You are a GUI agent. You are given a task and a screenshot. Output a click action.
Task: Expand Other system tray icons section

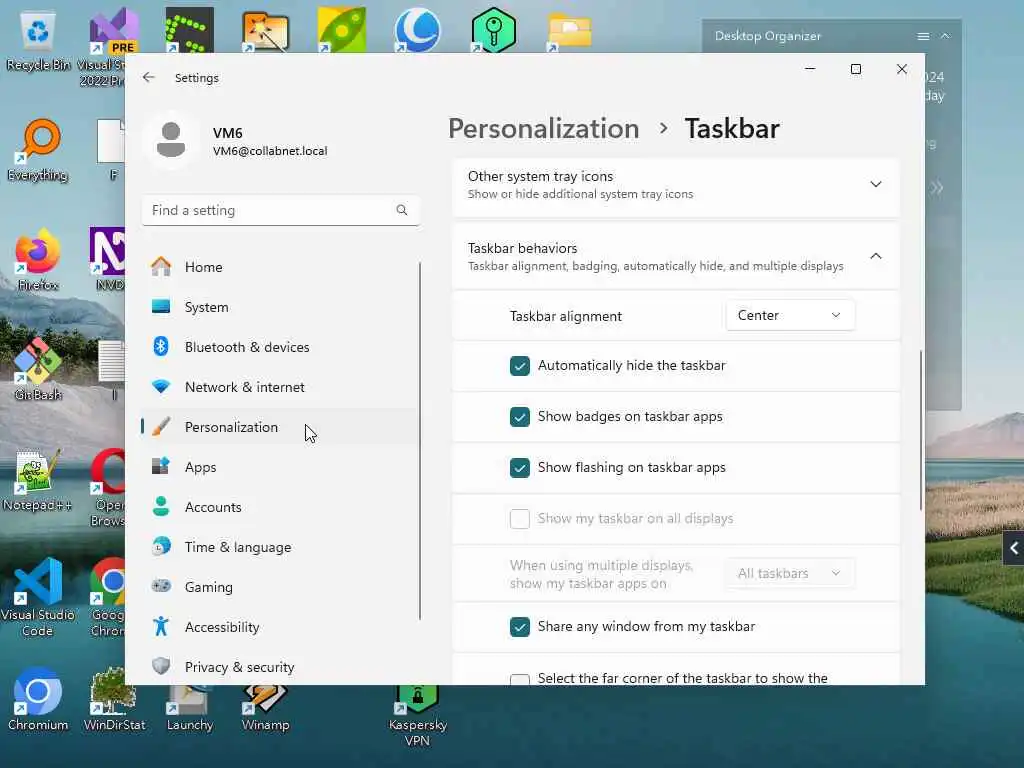(876, 184)
